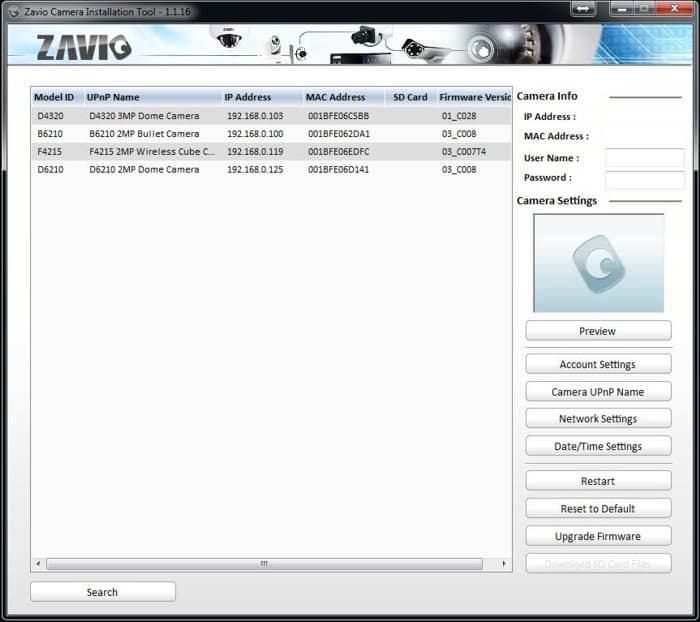Click firmware version 03_C007T4

[463, 152]
